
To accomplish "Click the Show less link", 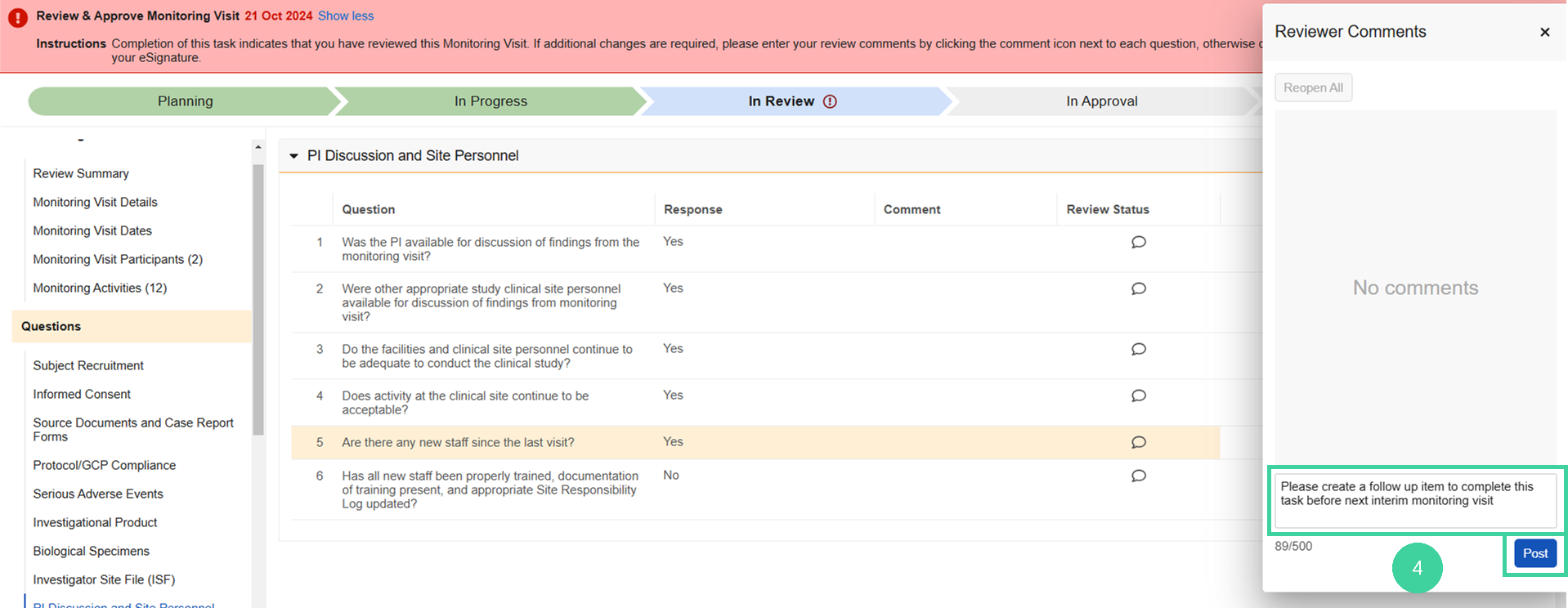I will coord(346,16).
